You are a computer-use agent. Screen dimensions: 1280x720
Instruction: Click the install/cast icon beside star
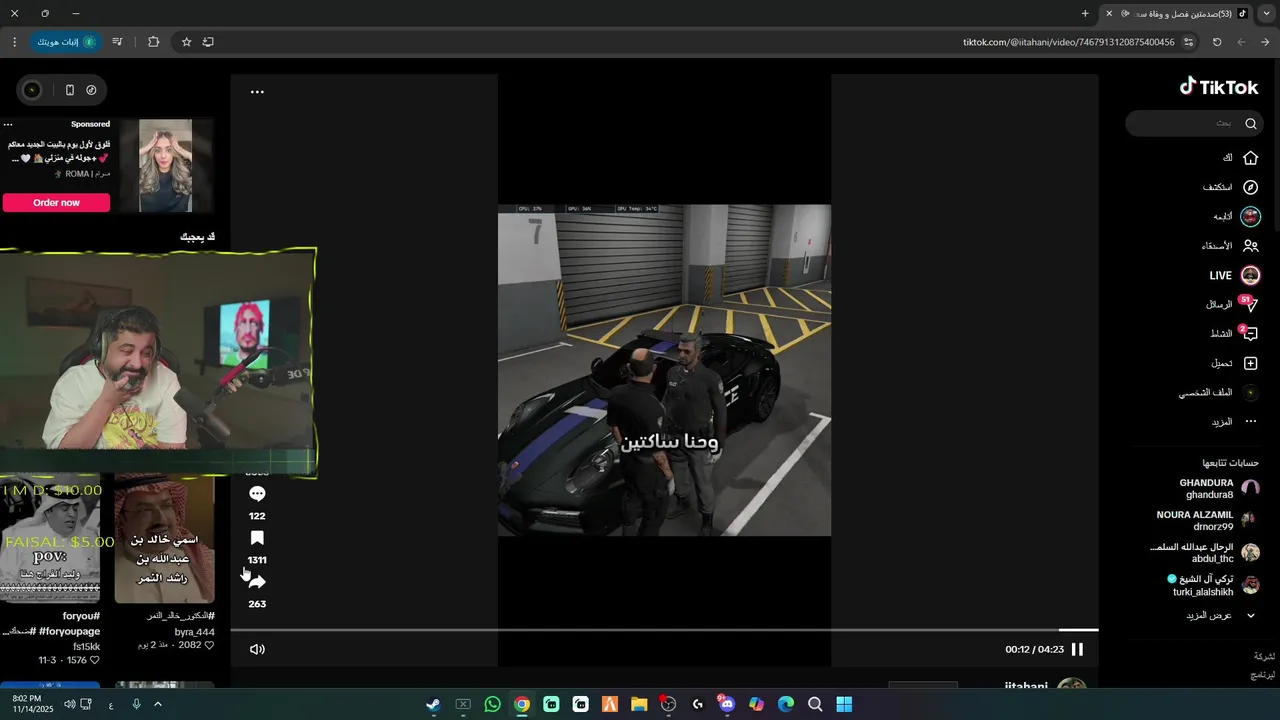tap(208, 42)
